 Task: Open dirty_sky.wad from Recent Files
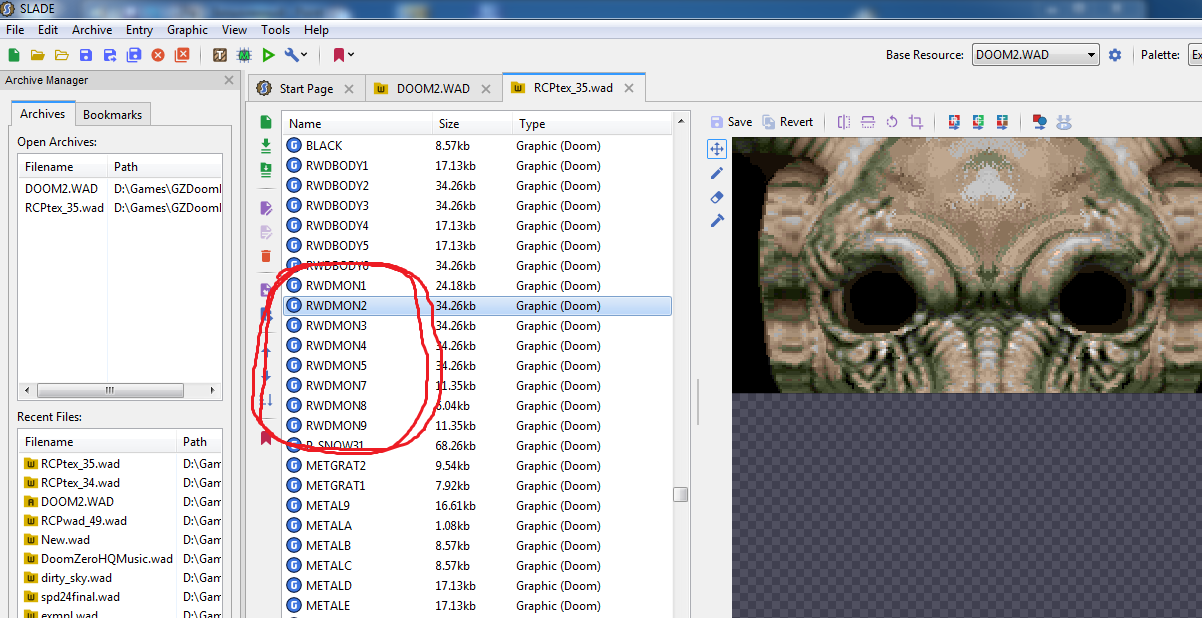[120, 578]
